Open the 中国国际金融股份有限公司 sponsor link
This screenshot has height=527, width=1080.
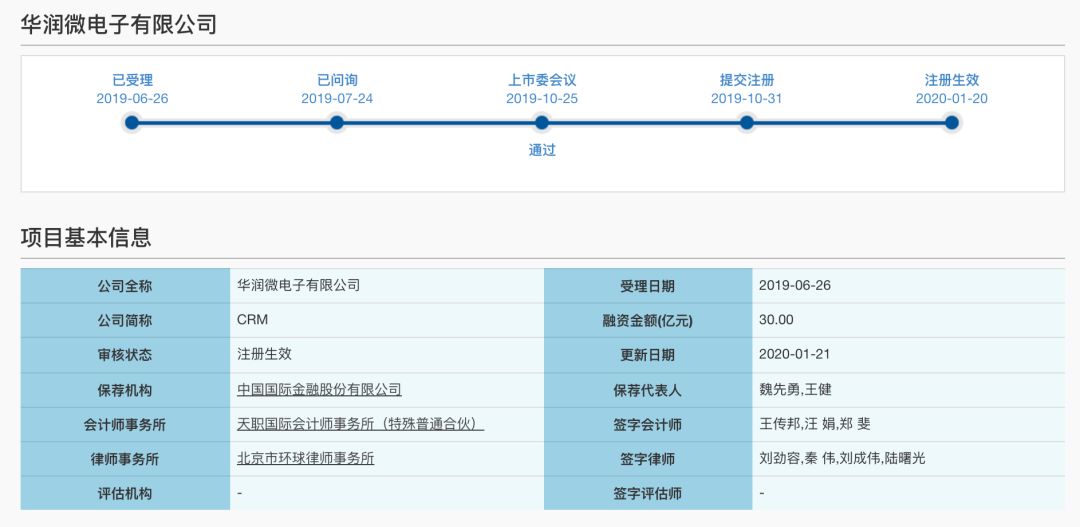319,390
